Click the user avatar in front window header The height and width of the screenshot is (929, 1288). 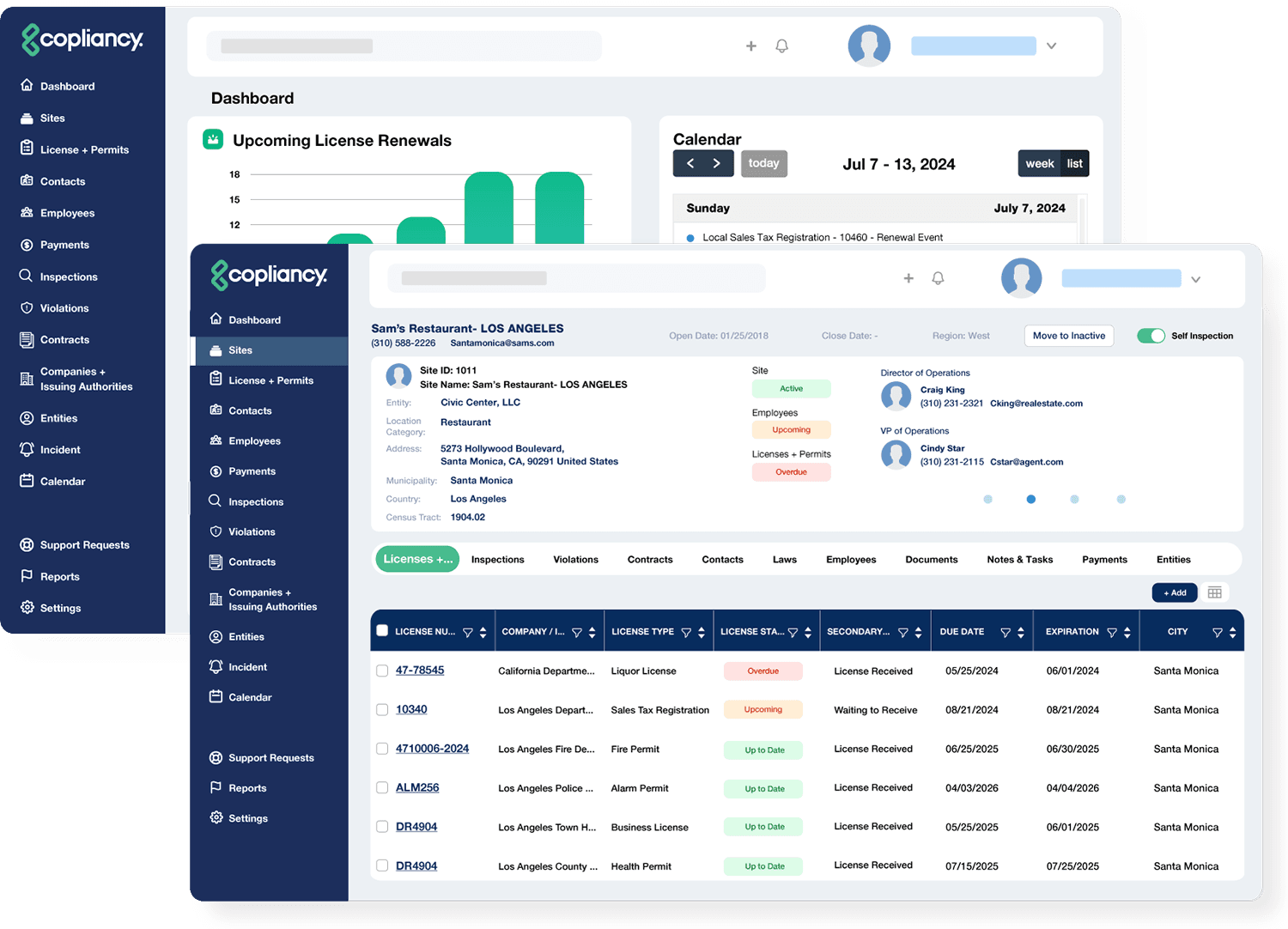coord(1021,278)
